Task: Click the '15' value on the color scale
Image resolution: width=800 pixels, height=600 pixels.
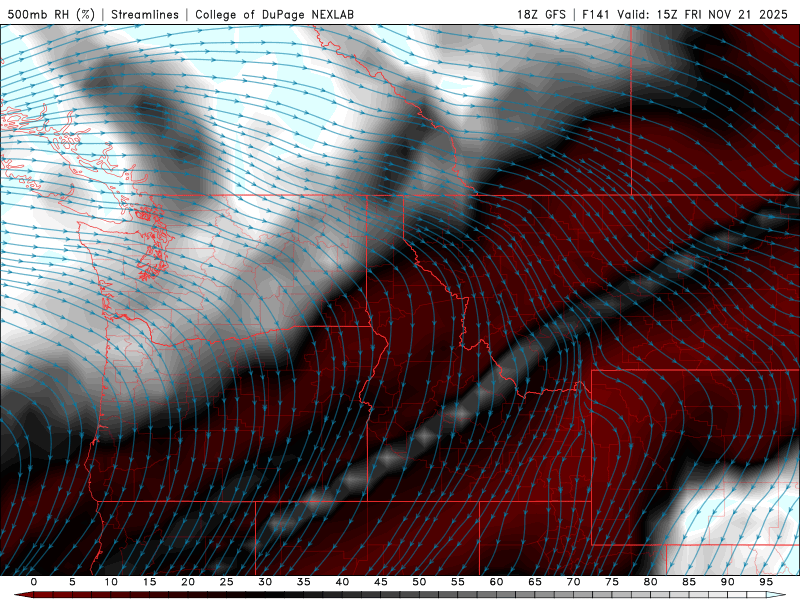Action: click(x=149, y=582)
